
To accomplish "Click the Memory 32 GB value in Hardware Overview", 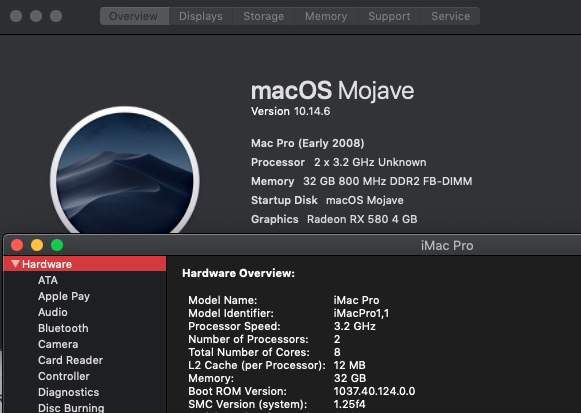I will pyautogui.click(x=350, y=378).
